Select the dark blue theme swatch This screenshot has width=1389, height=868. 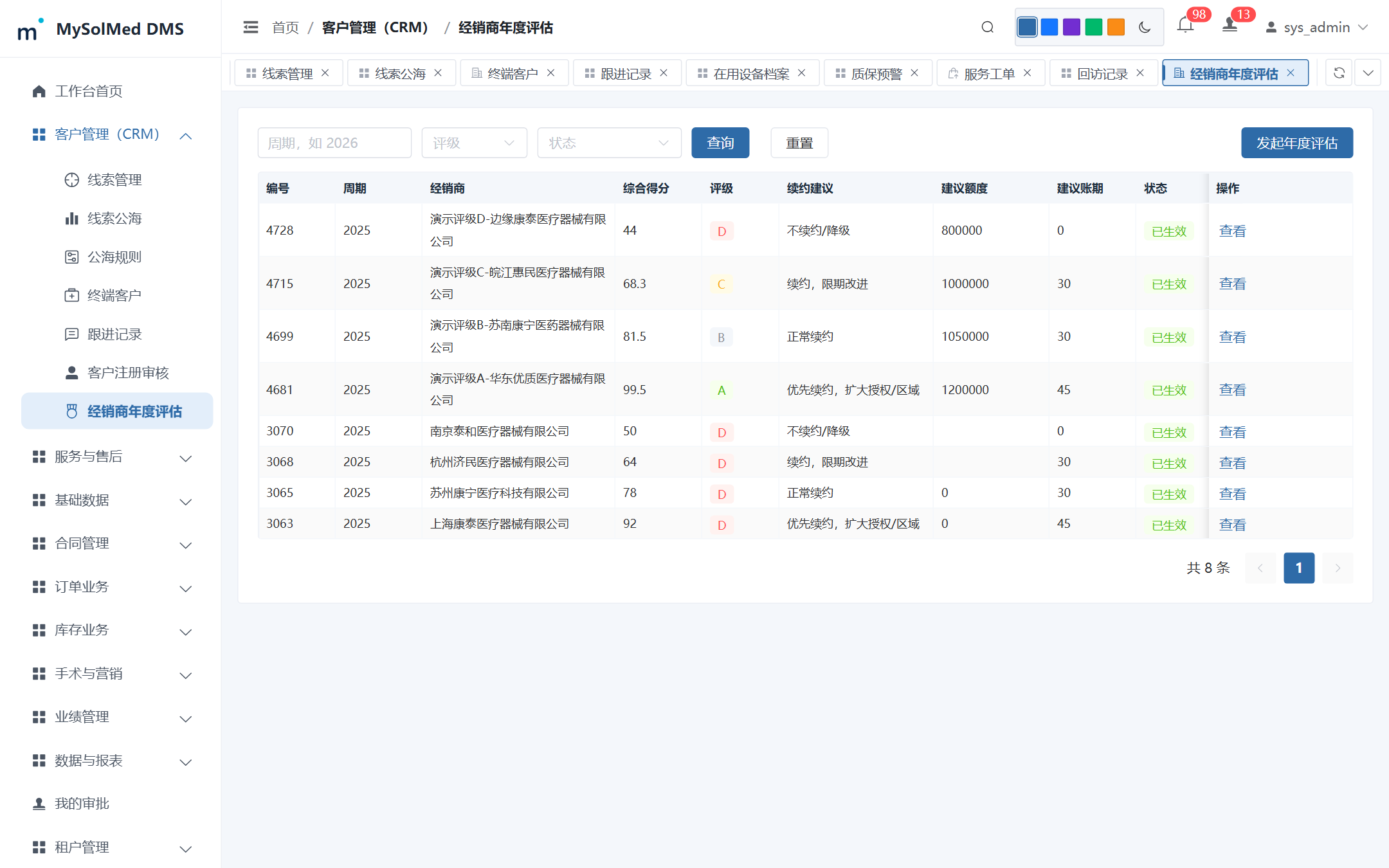tap(1027, 27)
